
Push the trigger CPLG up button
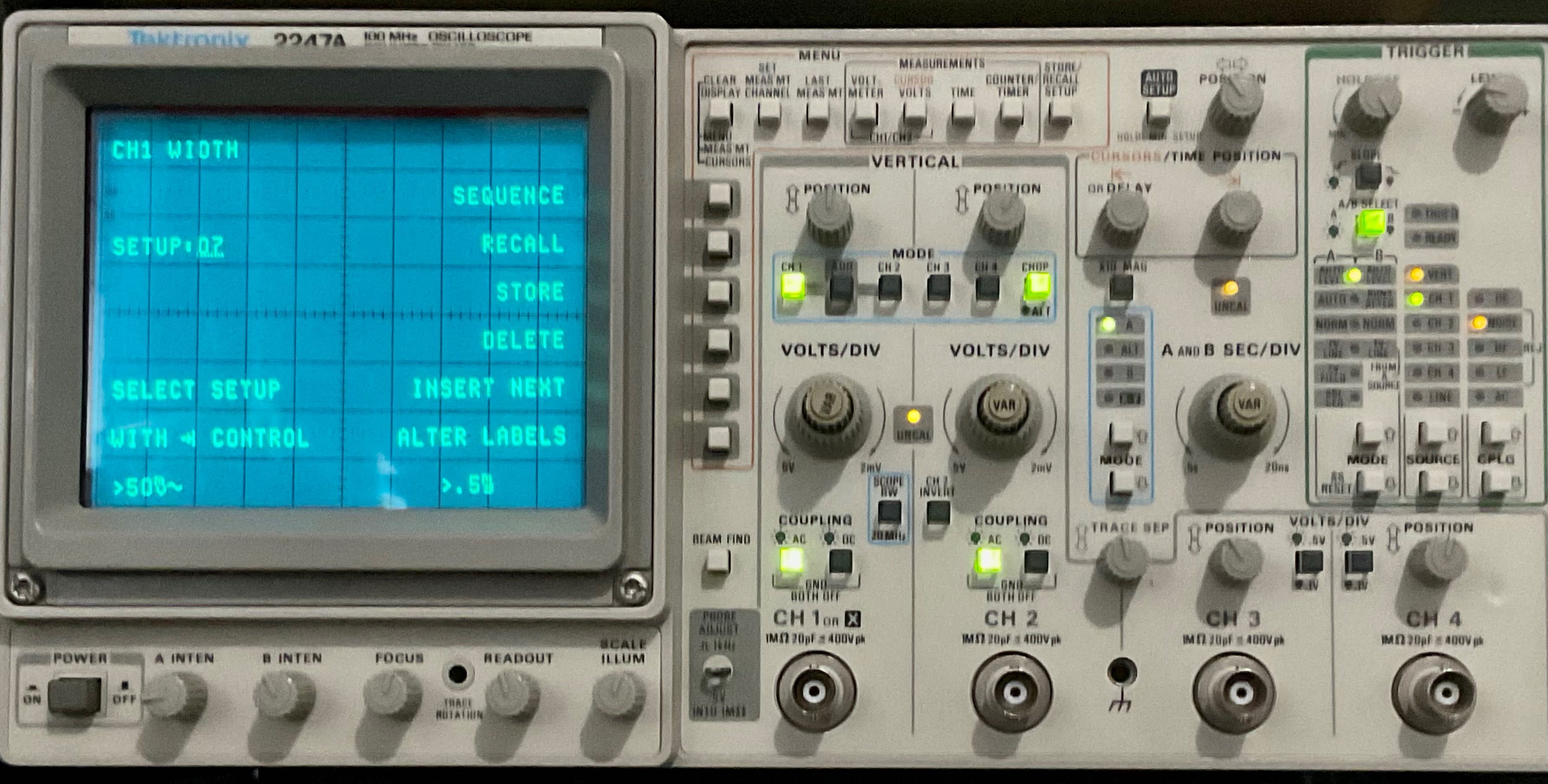[x=1493, y=434]
